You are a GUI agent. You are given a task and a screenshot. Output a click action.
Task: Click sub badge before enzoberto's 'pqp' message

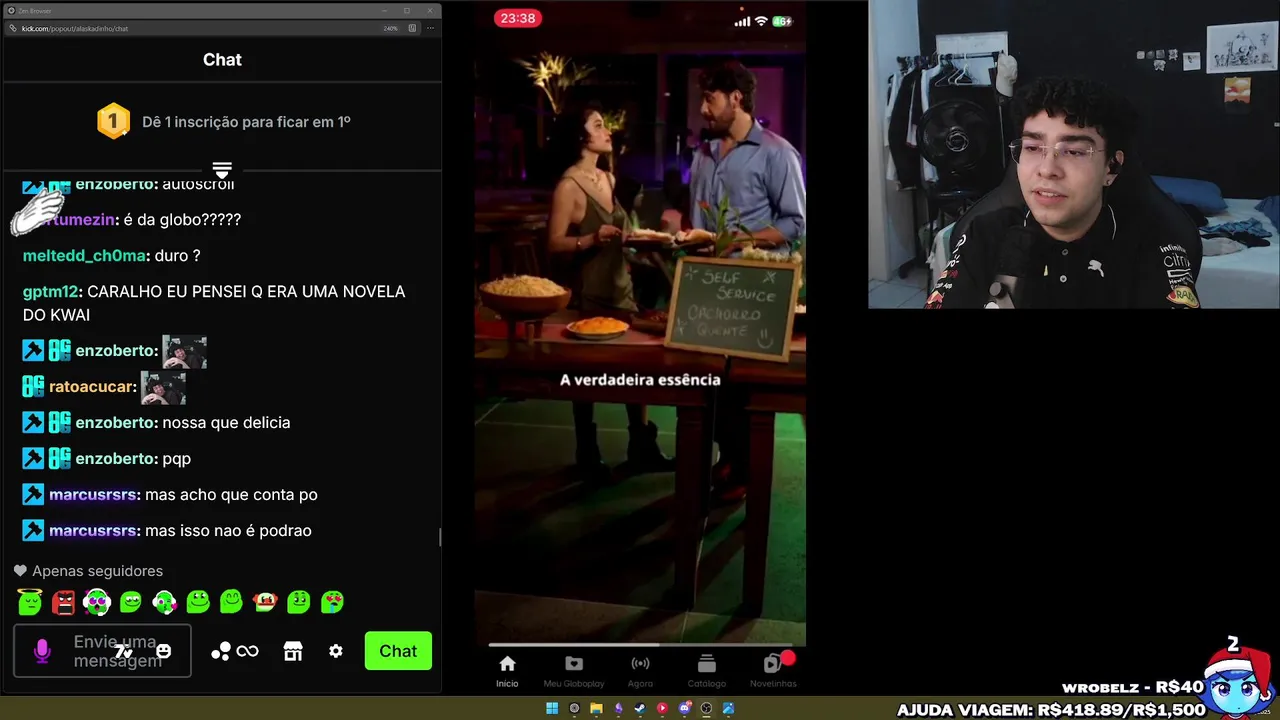click(x=60, y=459)
